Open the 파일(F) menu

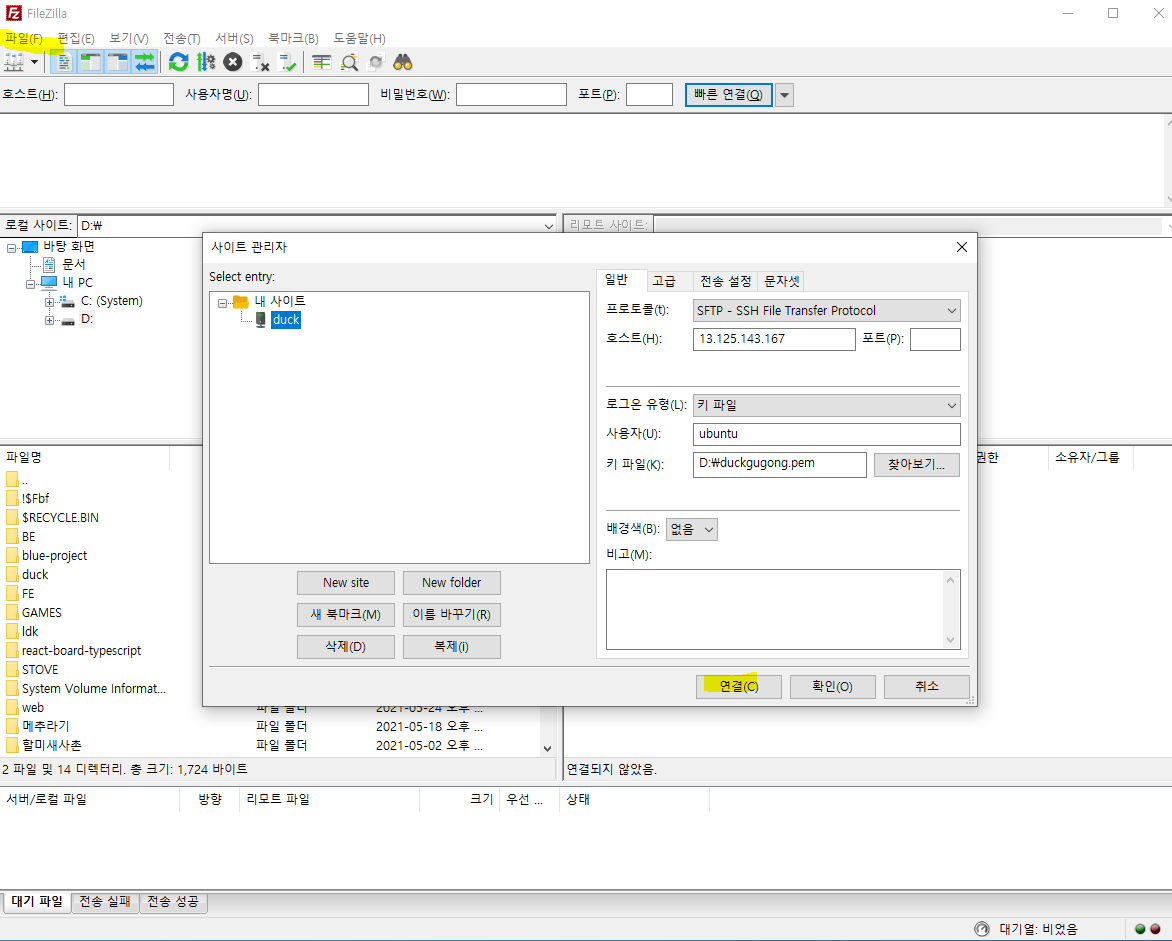[23, 38]
